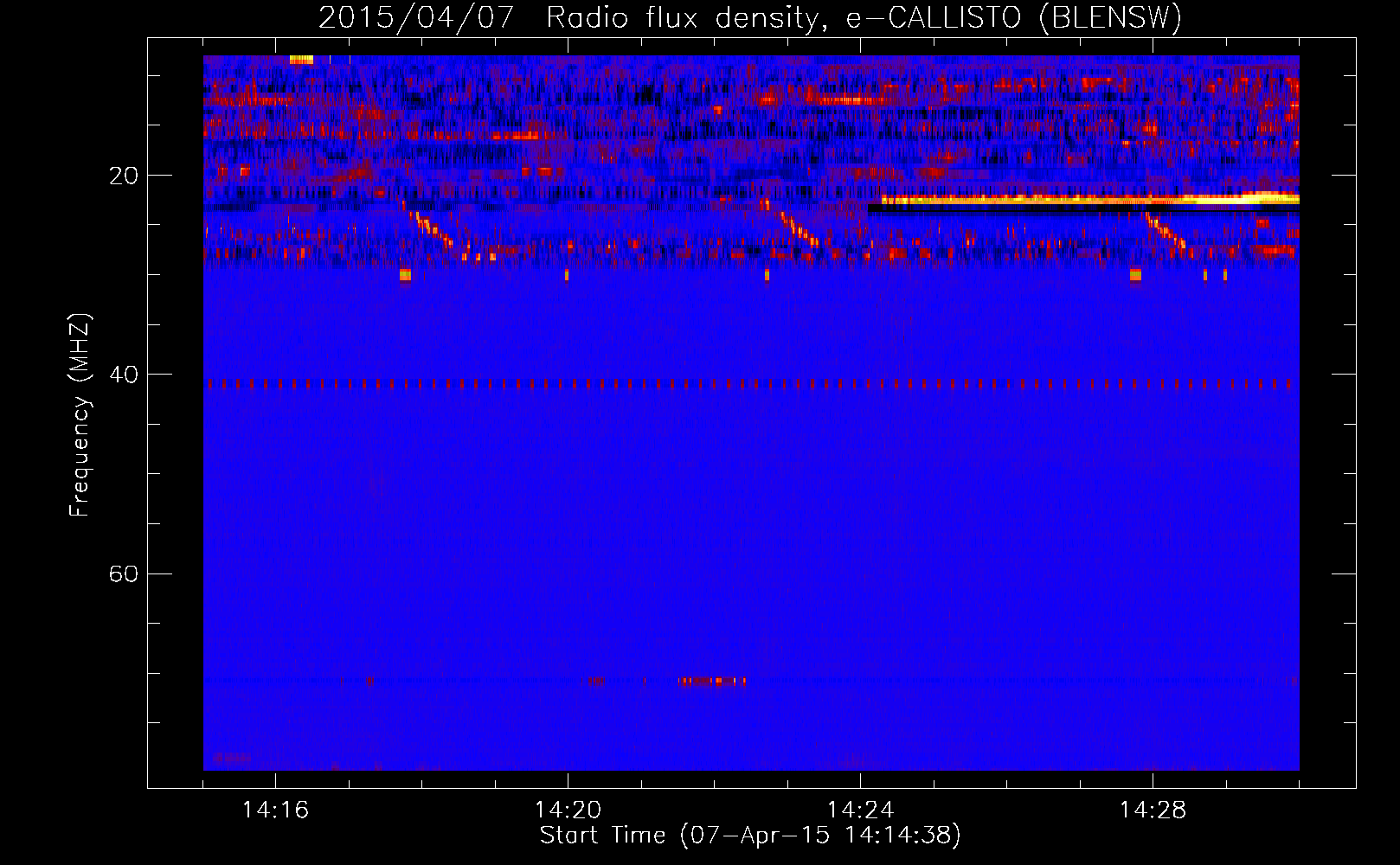Click the bright yellow horizontal emission band near 22 MHz
The height and width of the screenshot is (865, 1400).
click(1090, 199)
